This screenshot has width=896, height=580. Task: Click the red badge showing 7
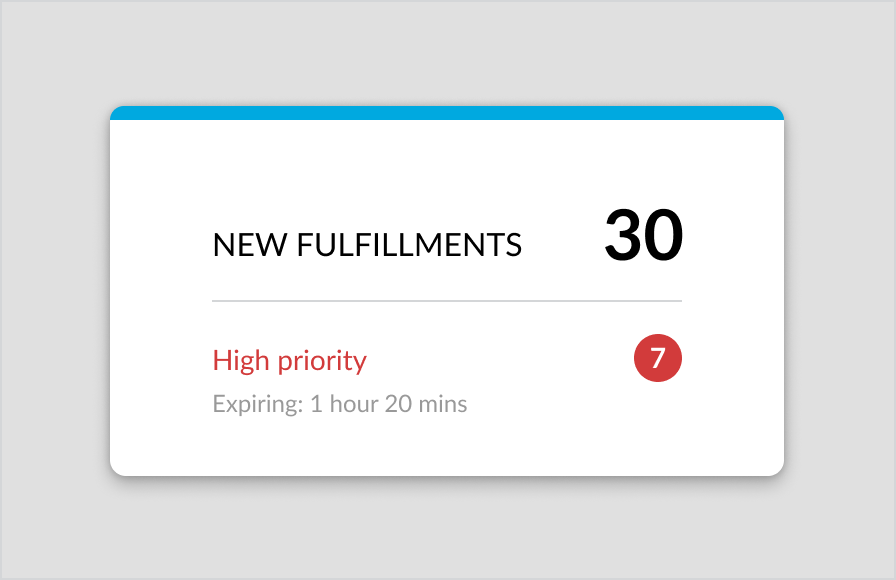(658, 359)
